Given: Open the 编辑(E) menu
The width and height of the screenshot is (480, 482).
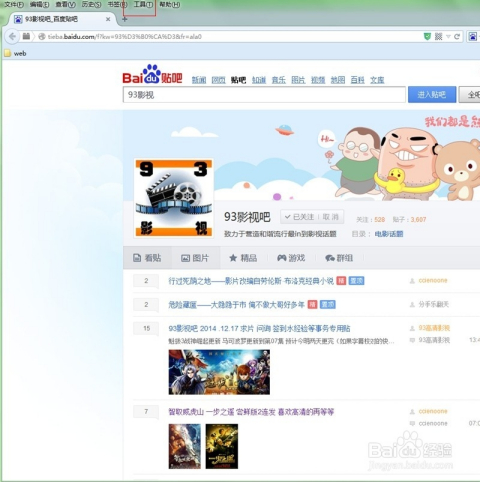Looking at the screenshot, I should 39,5.
